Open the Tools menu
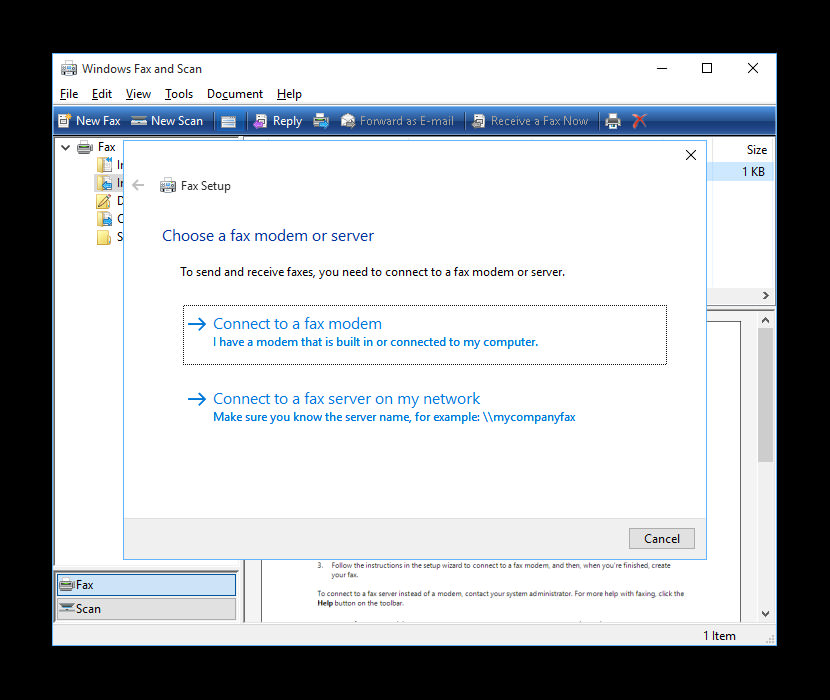Image resolution: width=830 pixels, height=700 pixels. tap(178, 93)
